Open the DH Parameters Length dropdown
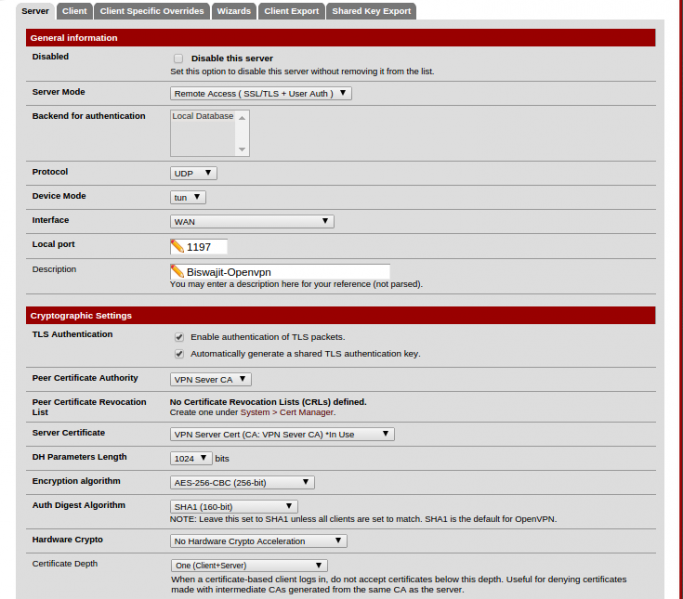 [191, 458]
